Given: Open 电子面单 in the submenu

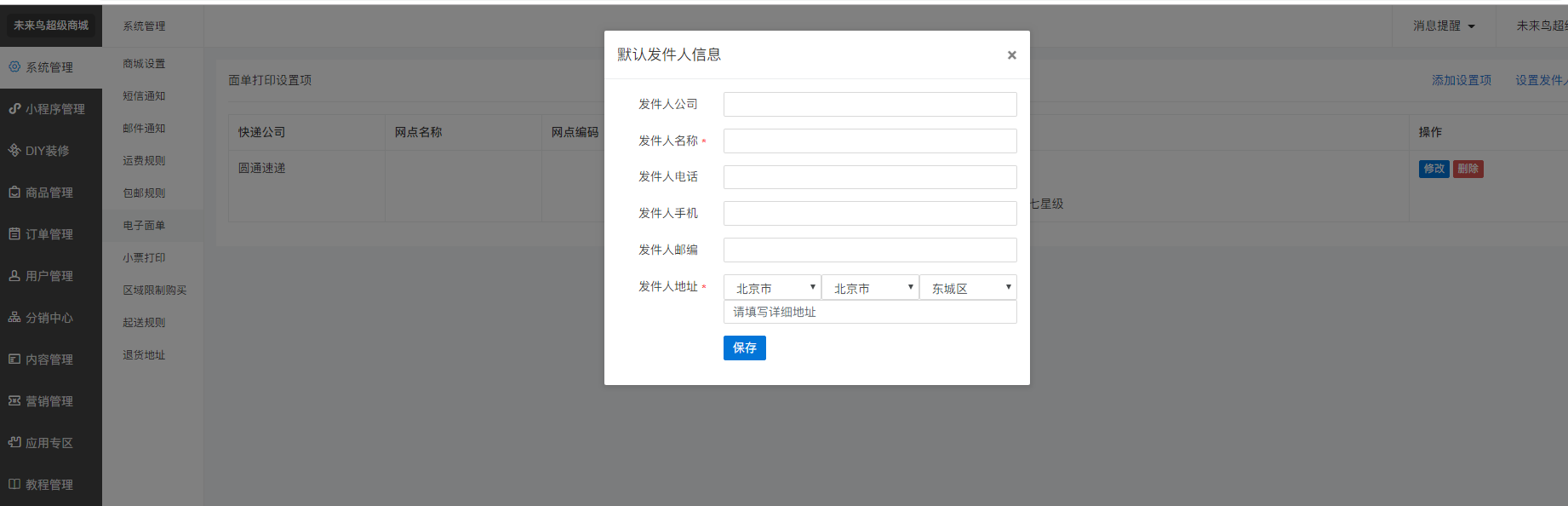Looking at the screenshot, I should [144, 226].
